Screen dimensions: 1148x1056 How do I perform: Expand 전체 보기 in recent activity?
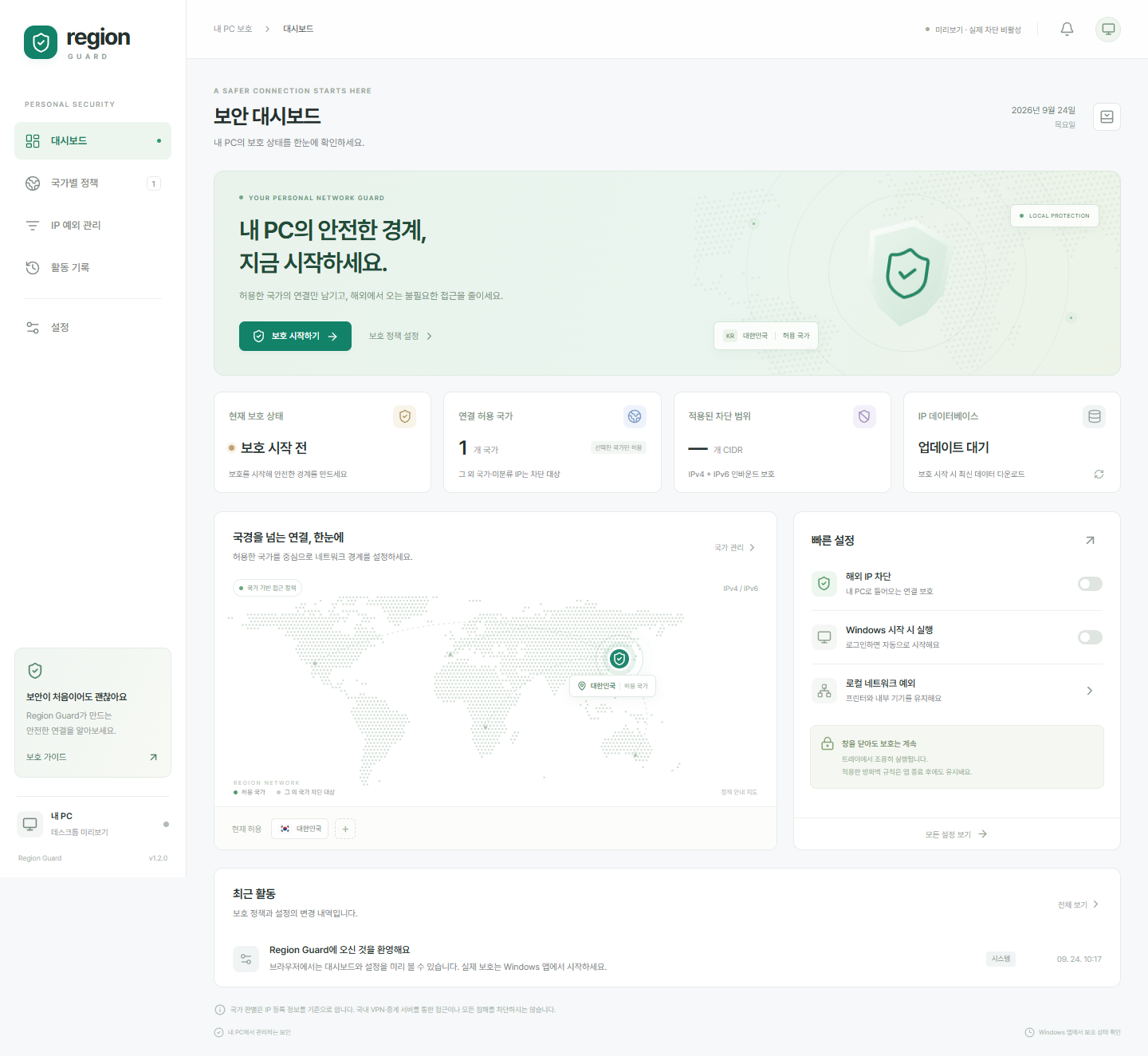click(1079, 904)
